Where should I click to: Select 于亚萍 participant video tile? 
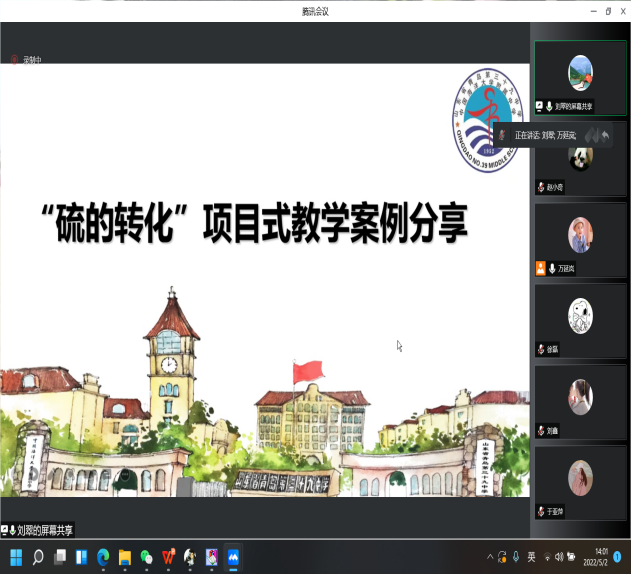(580, 482)
